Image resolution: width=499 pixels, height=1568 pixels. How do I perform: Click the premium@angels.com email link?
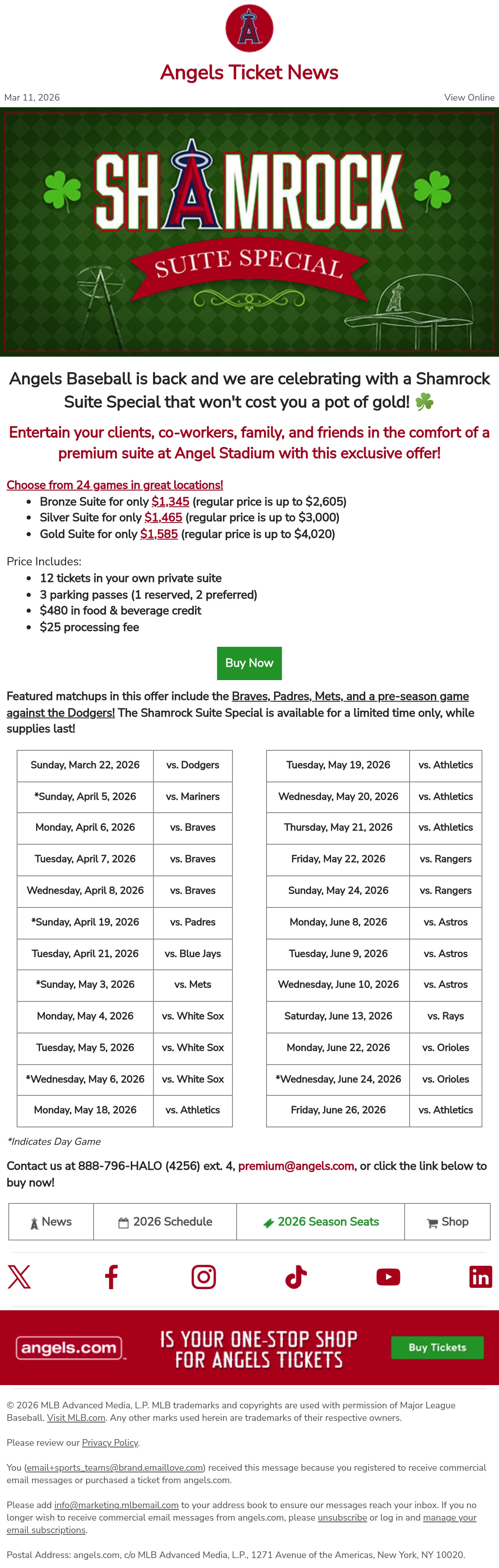click(x=296, y=1165)
